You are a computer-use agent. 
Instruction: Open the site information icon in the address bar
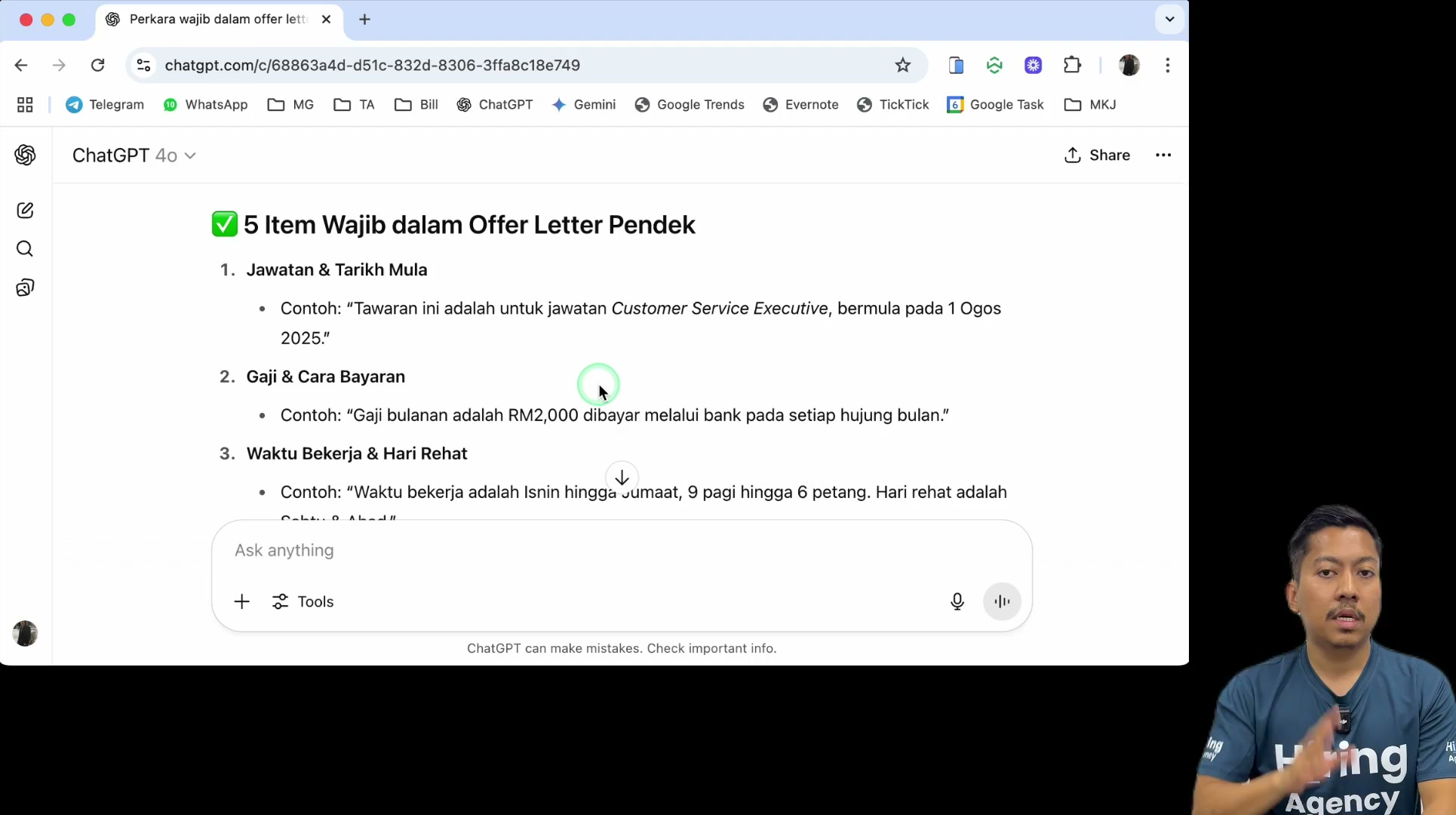(x=143, y=66)
